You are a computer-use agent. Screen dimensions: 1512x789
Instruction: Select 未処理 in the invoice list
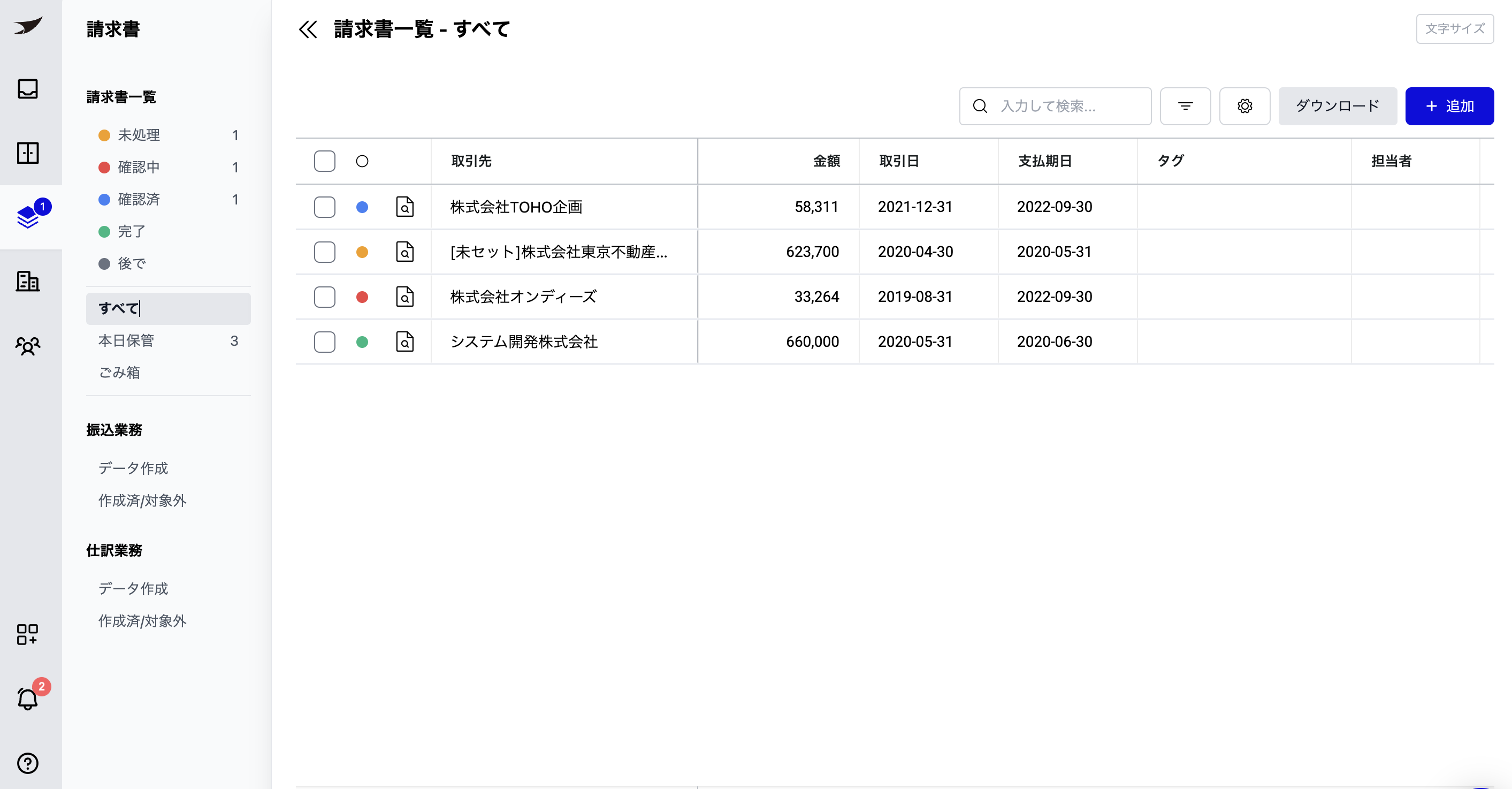coord(139,135)
